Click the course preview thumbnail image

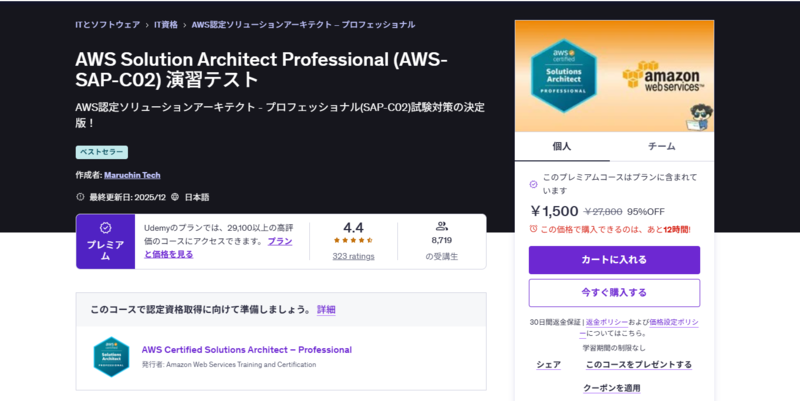point(614,76)
